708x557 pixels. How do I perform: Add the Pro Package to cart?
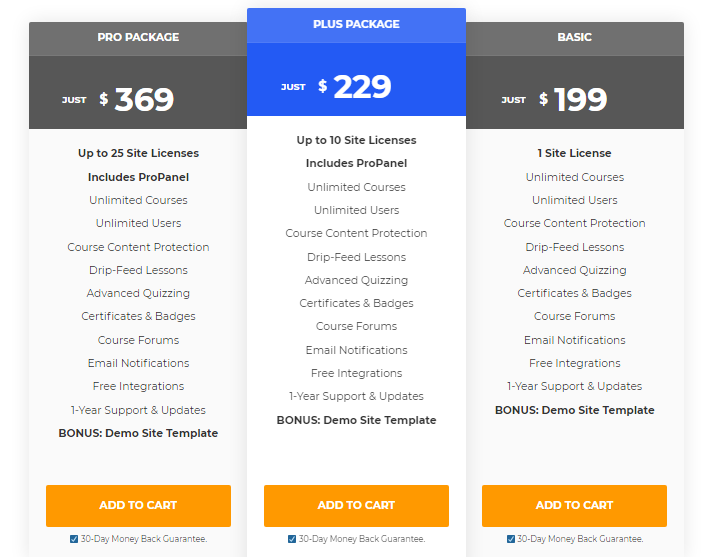[138, 506]
